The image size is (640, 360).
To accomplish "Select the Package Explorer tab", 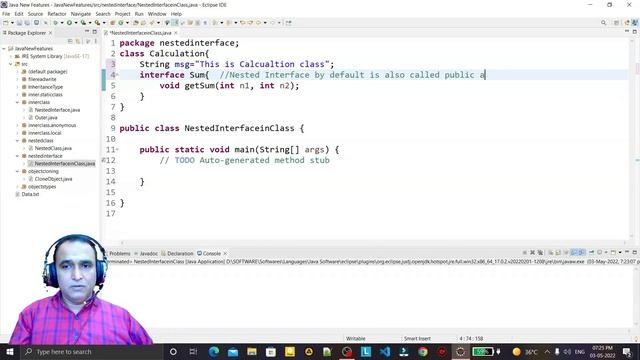I will (27, 33).
